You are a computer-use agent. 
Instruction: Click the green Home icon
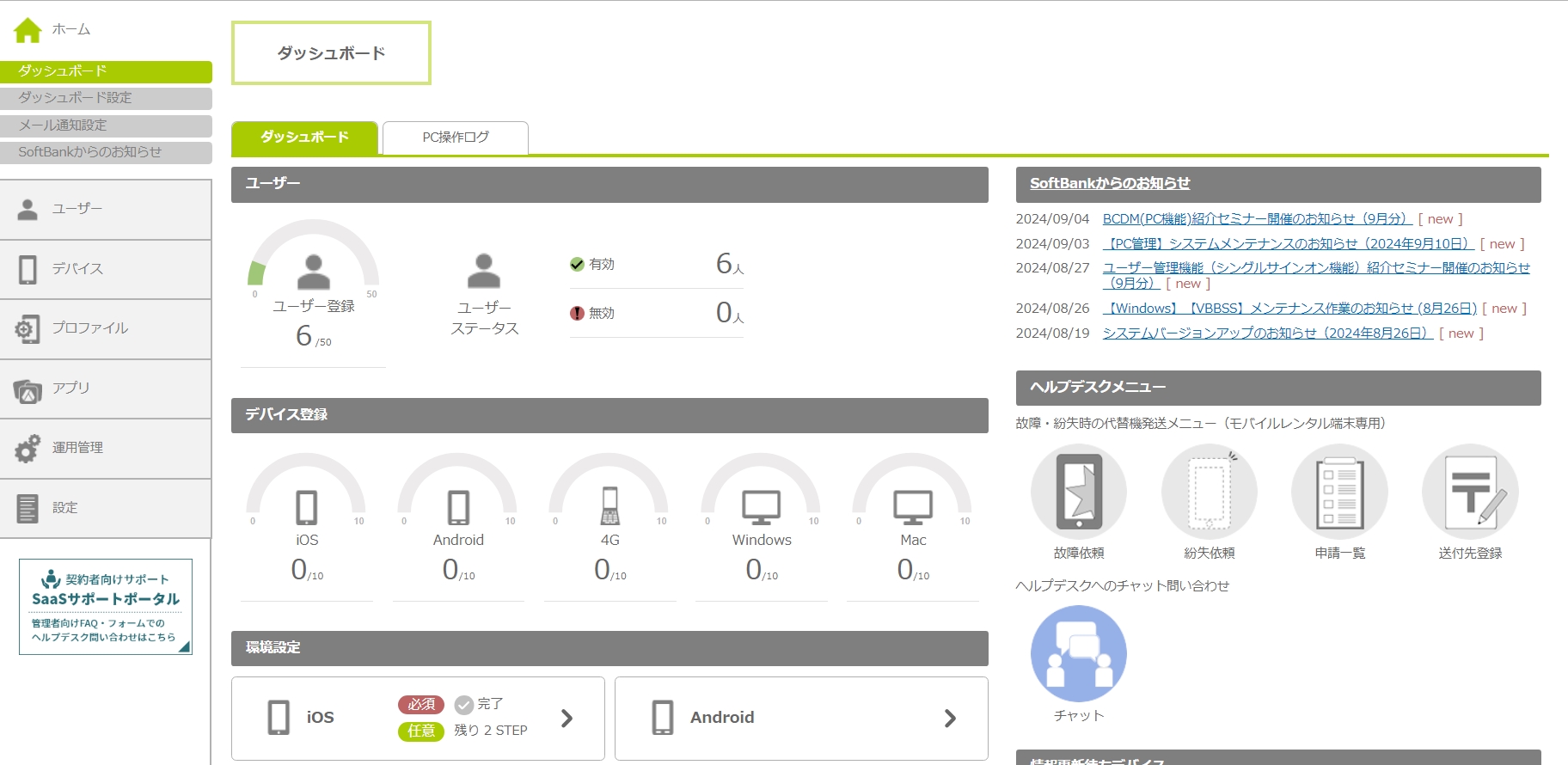click(28, 30)
